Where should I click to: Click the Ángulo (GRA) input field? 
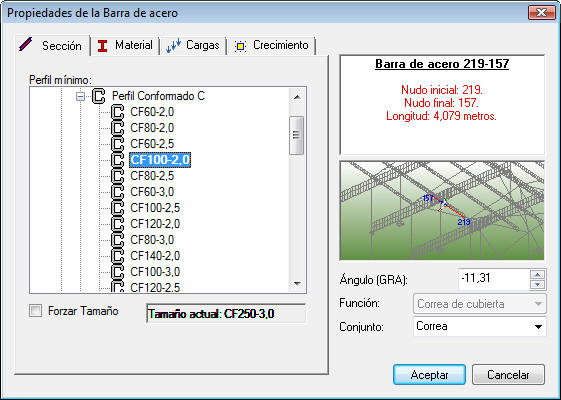[x=494, y=279]
